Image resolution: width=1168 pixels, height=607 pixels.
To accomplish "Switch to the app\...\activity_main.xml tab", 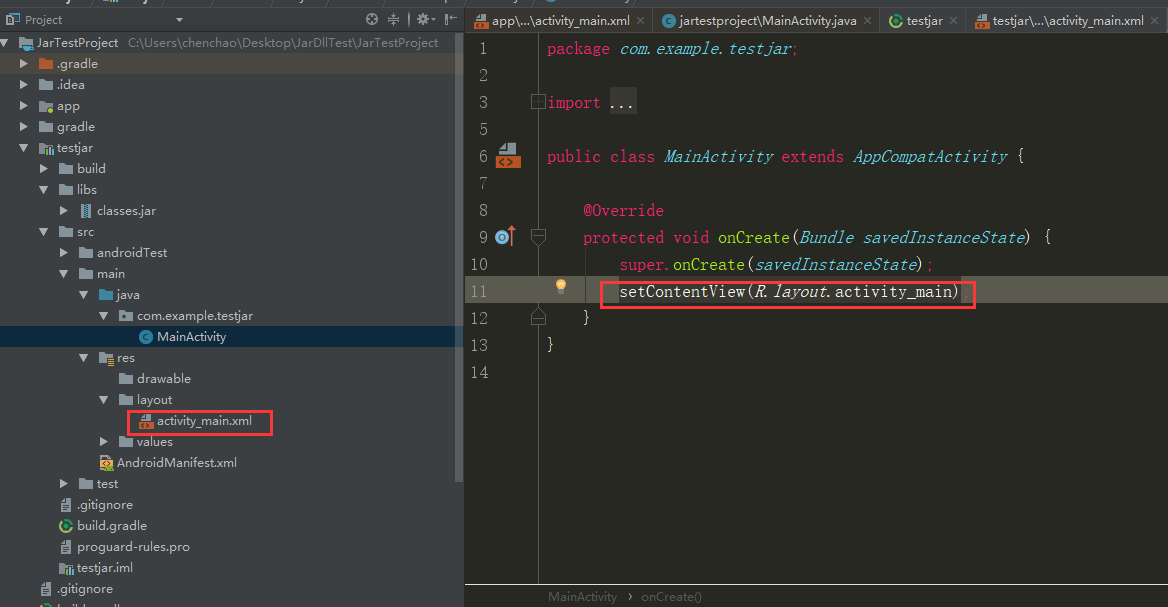I will 560,21.
